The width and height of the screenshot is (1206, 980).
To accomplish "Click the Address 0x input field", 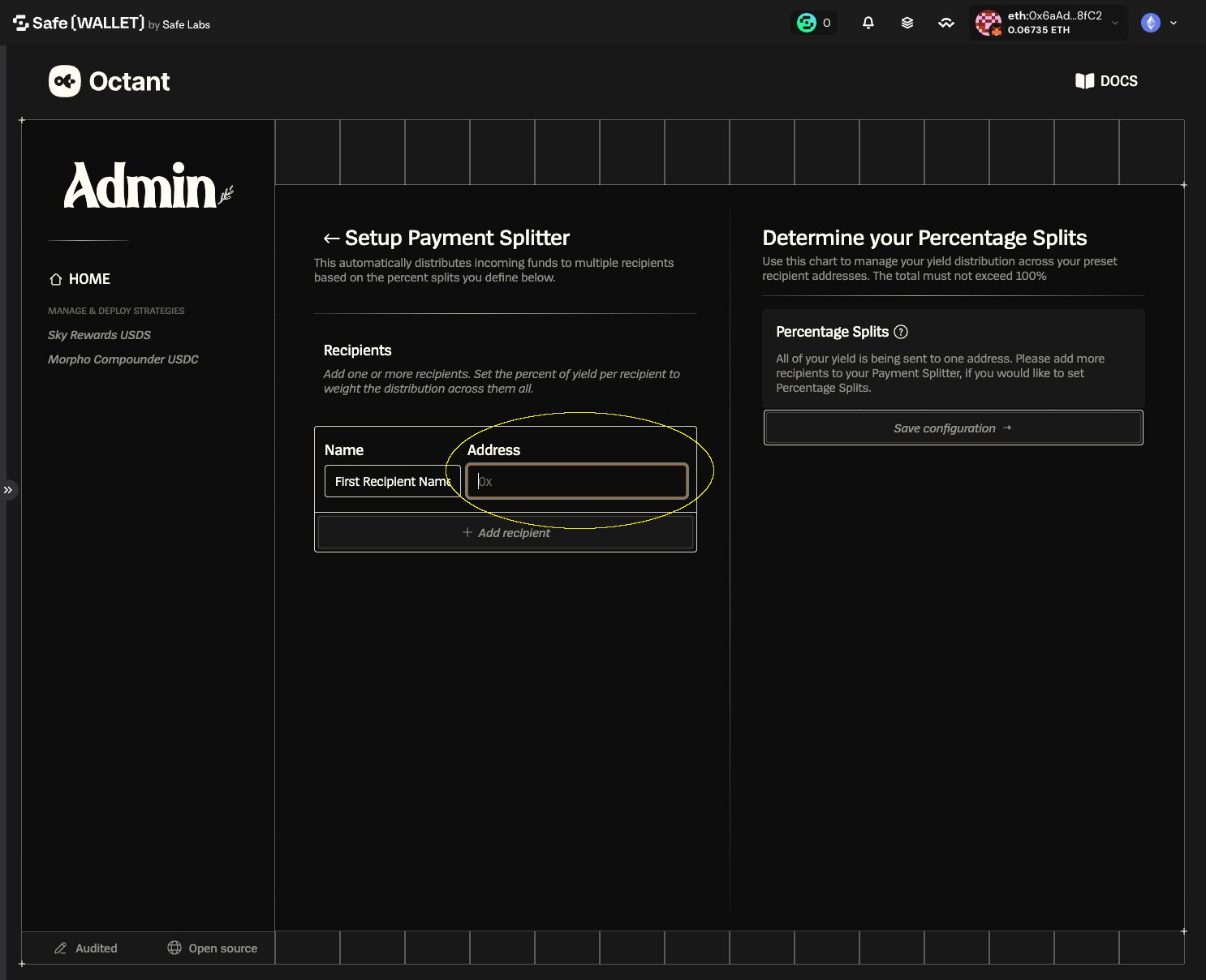I will 577,481.
